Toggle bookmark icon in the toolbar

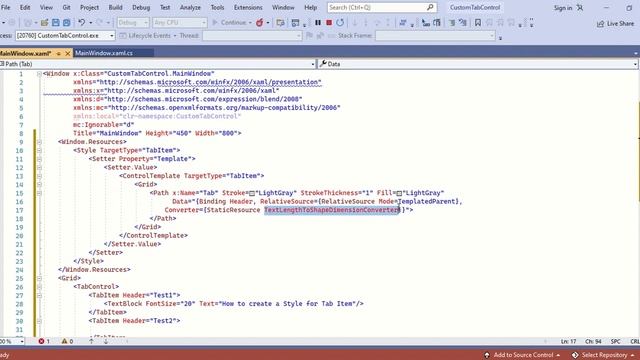click(x=478, y=23)
